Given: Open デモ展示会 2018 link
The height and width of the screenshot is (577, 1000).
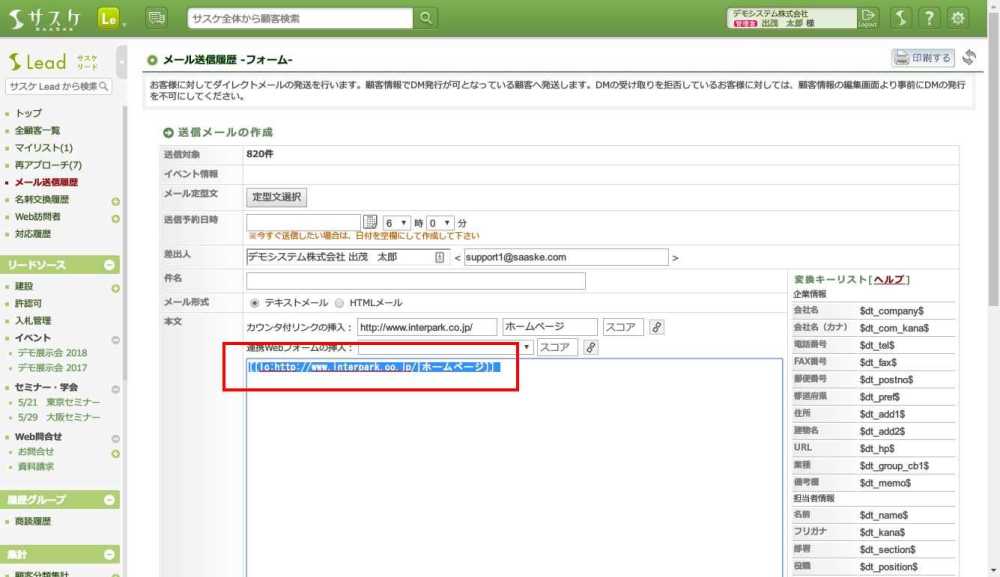Looking at the screenshot, I should pyautogui.click(x=52, y=353).
